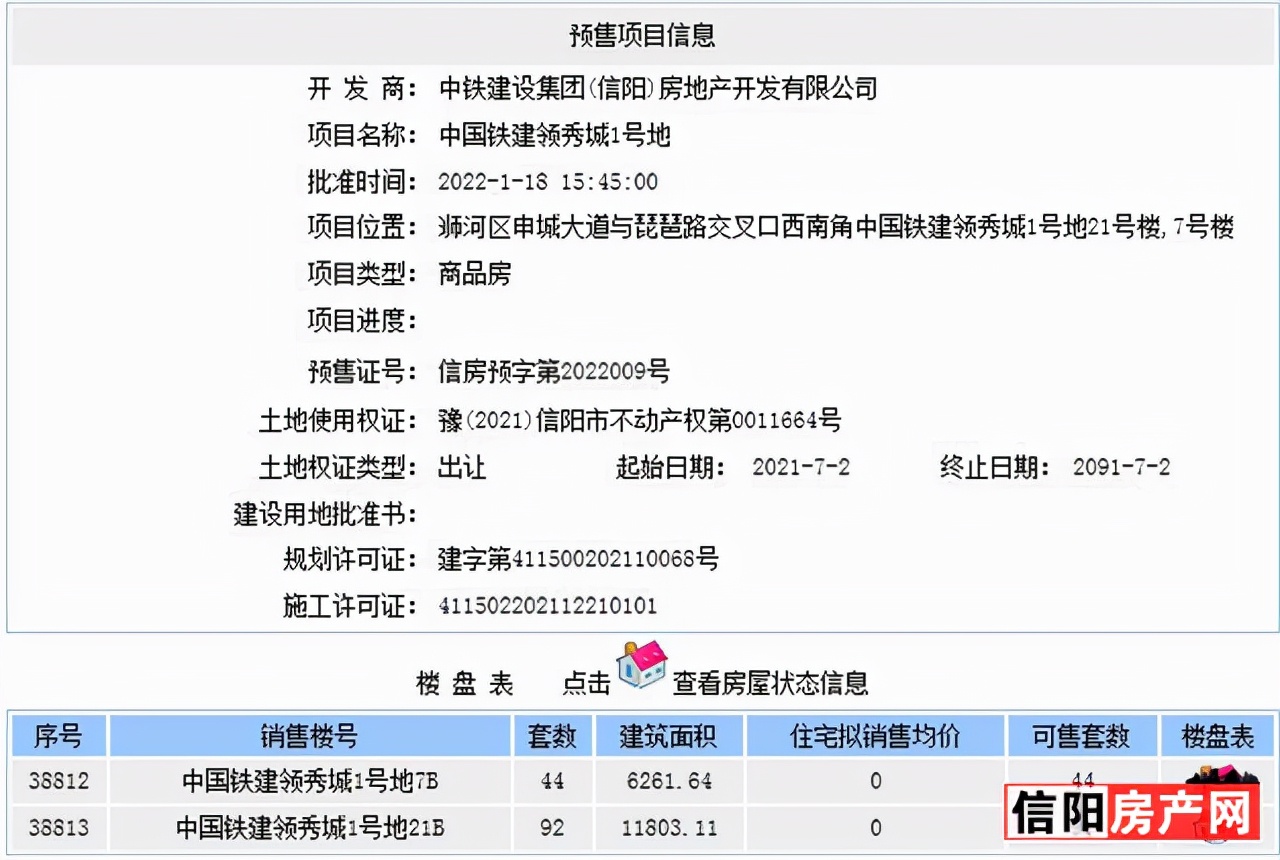Click the 规划许可证 label
Image resolution: width=1280 pixels, height=860 pixels.
(x=350, y=558)
